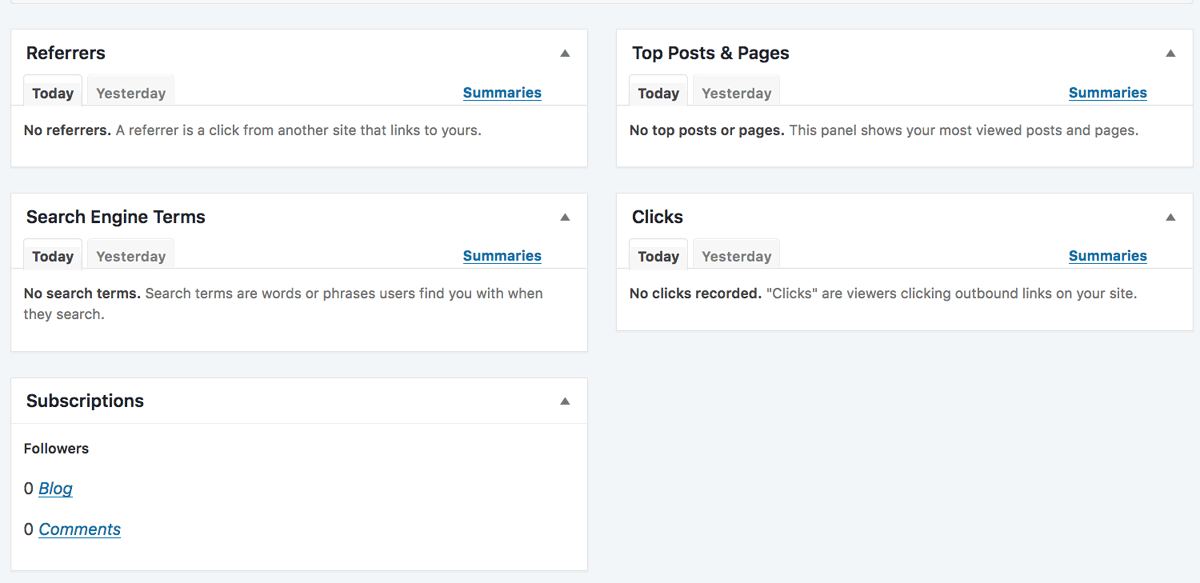This screenshot has width=1200, height=583.
Task: Switch Clicks panel to Yesterday tab
Action: coord(737,255)
